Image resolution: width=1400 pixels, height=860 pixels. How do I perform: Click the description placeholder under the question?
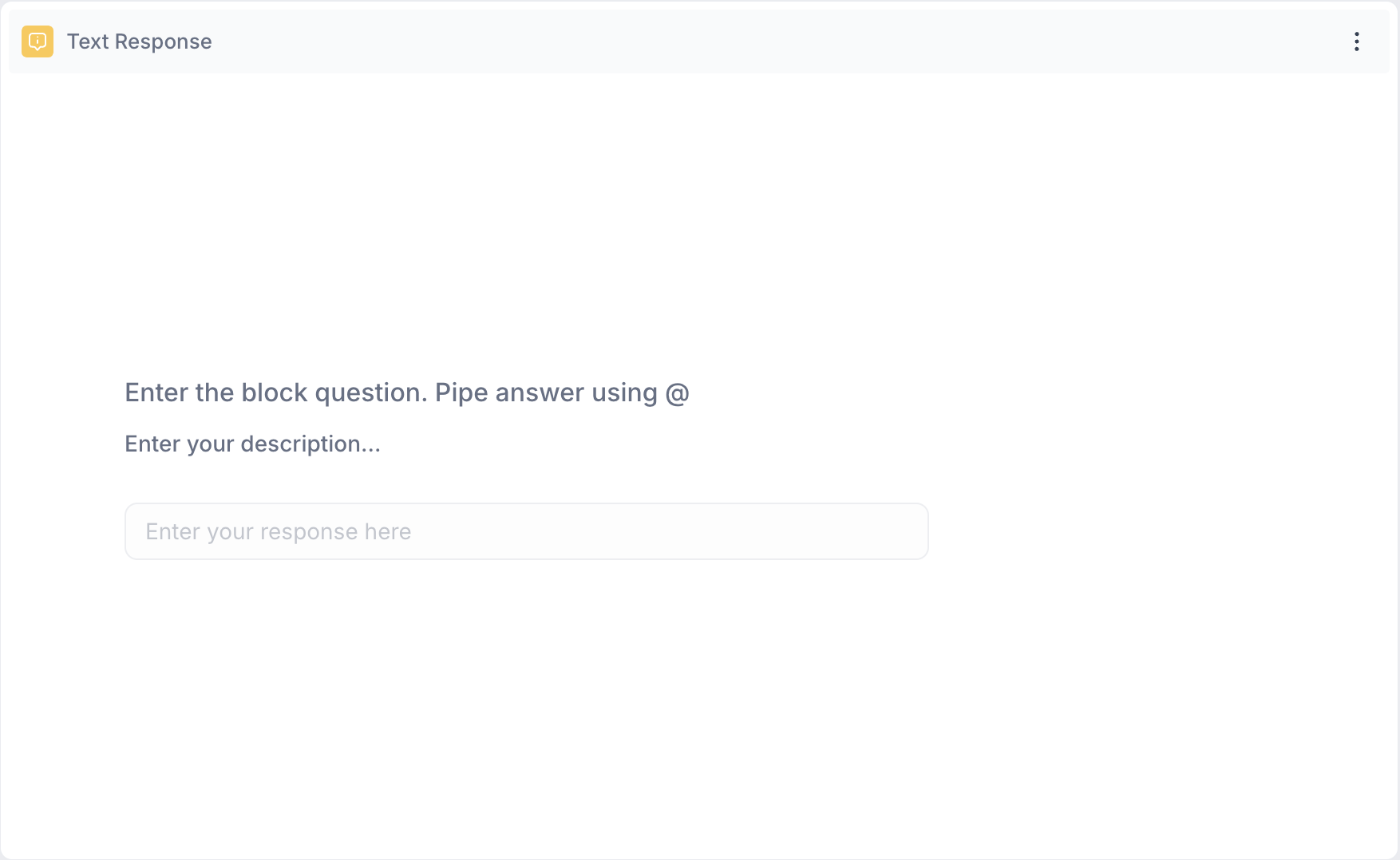coord(252,444)
